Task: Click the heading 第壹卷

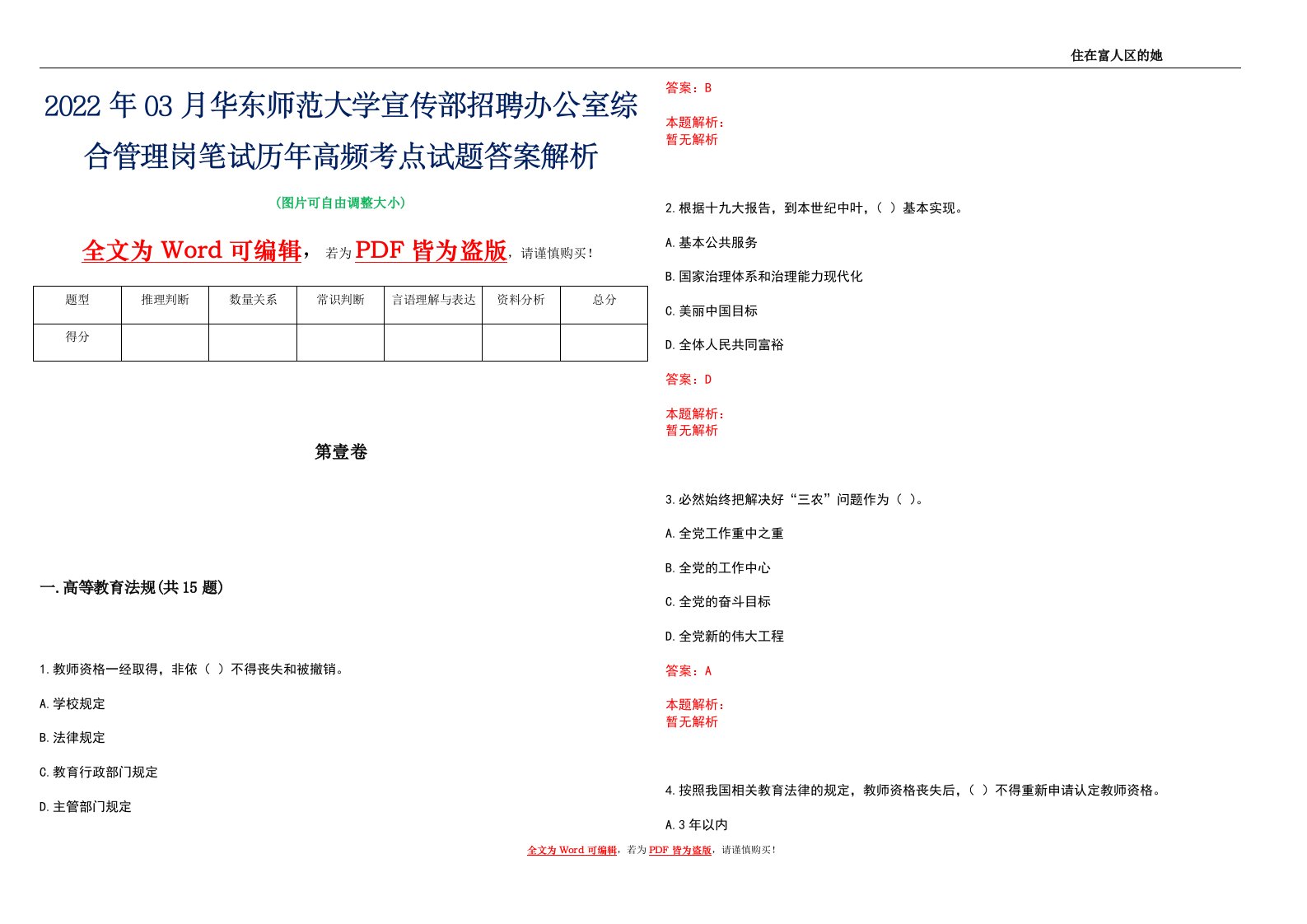Action: 341,452
